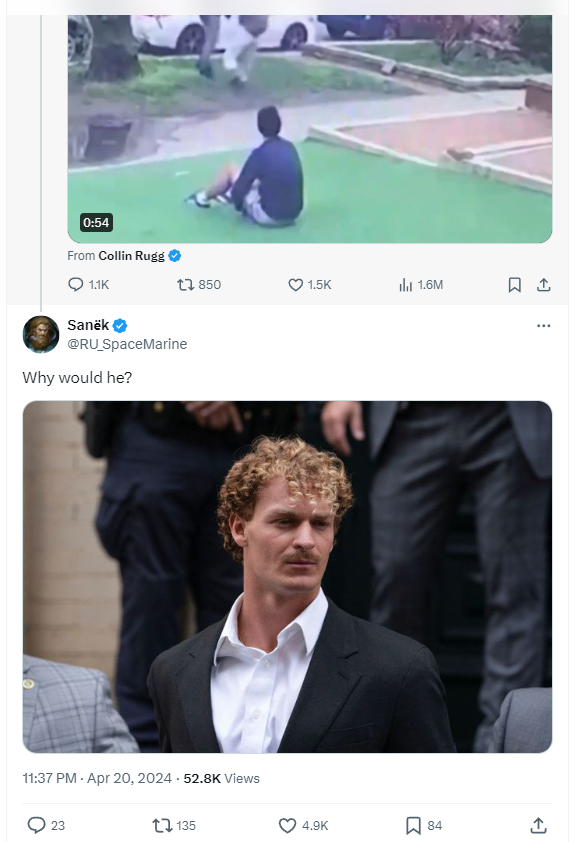Open the Collin Rugg source link

coord(132,256)
